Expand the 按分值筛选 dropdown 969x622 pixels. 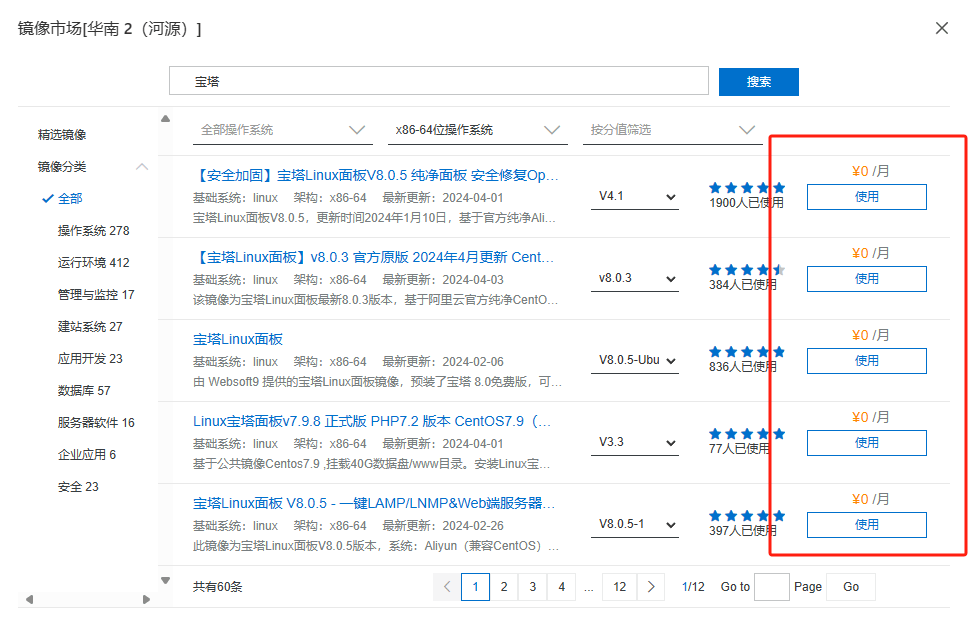[672, 130]
